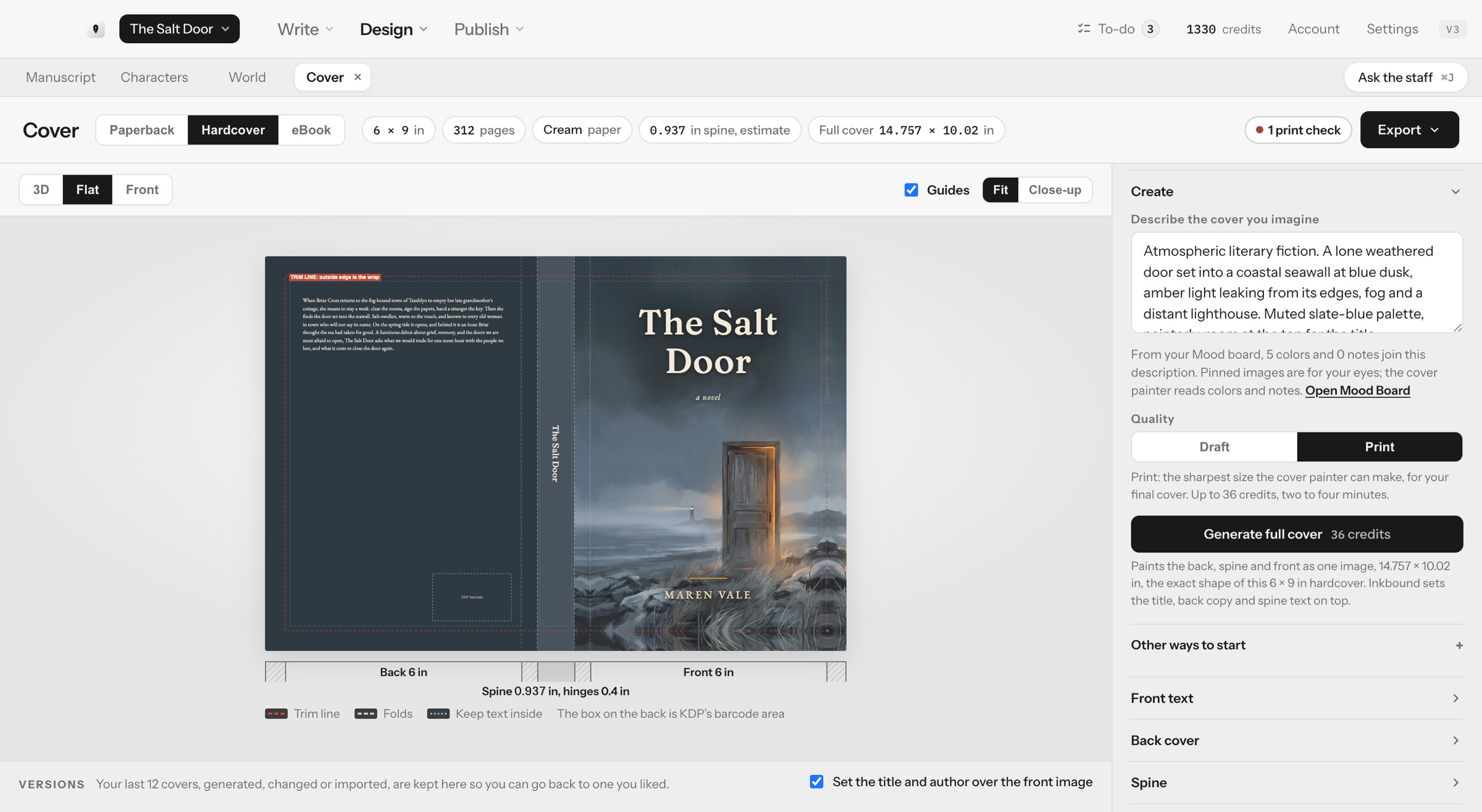Click the cover description text area
The height and width of the screenshot is (812, 1482).
point(1297,283)
